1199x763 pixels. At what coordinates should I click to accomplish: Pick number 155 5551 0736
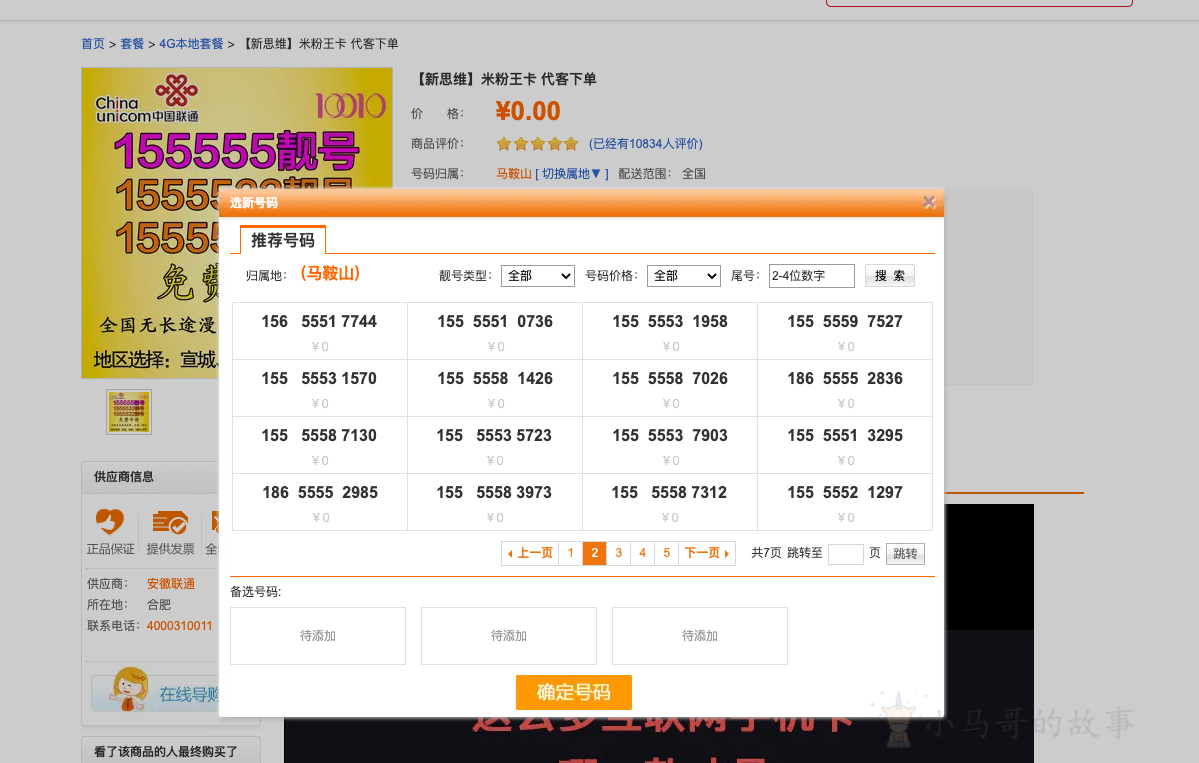click(x=495, y=331)
